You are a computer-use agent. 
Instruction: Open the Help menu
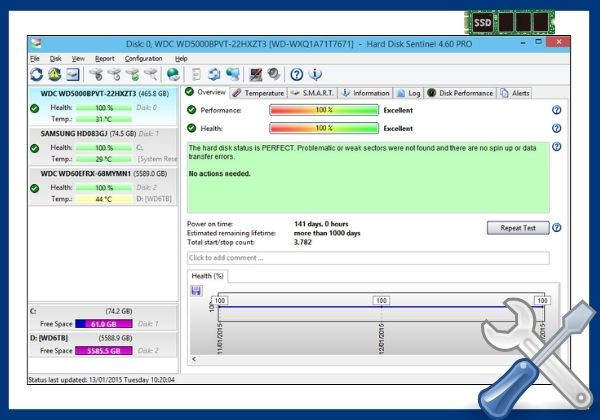(x=181, y=59)
